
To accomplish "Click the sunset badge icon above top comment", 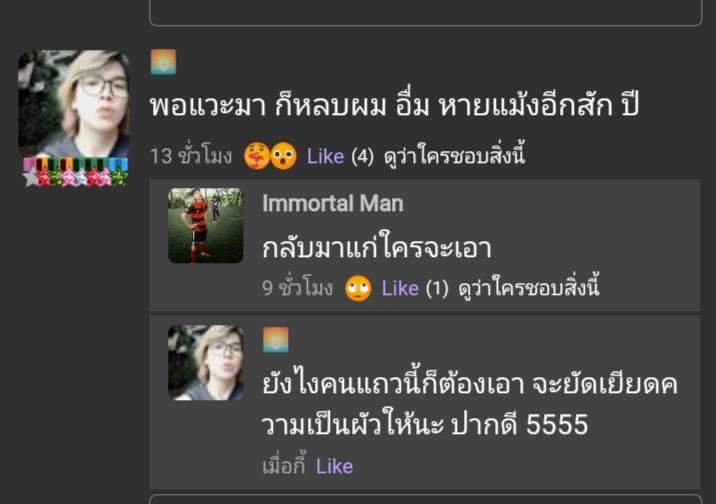I will tap(163, 62).
